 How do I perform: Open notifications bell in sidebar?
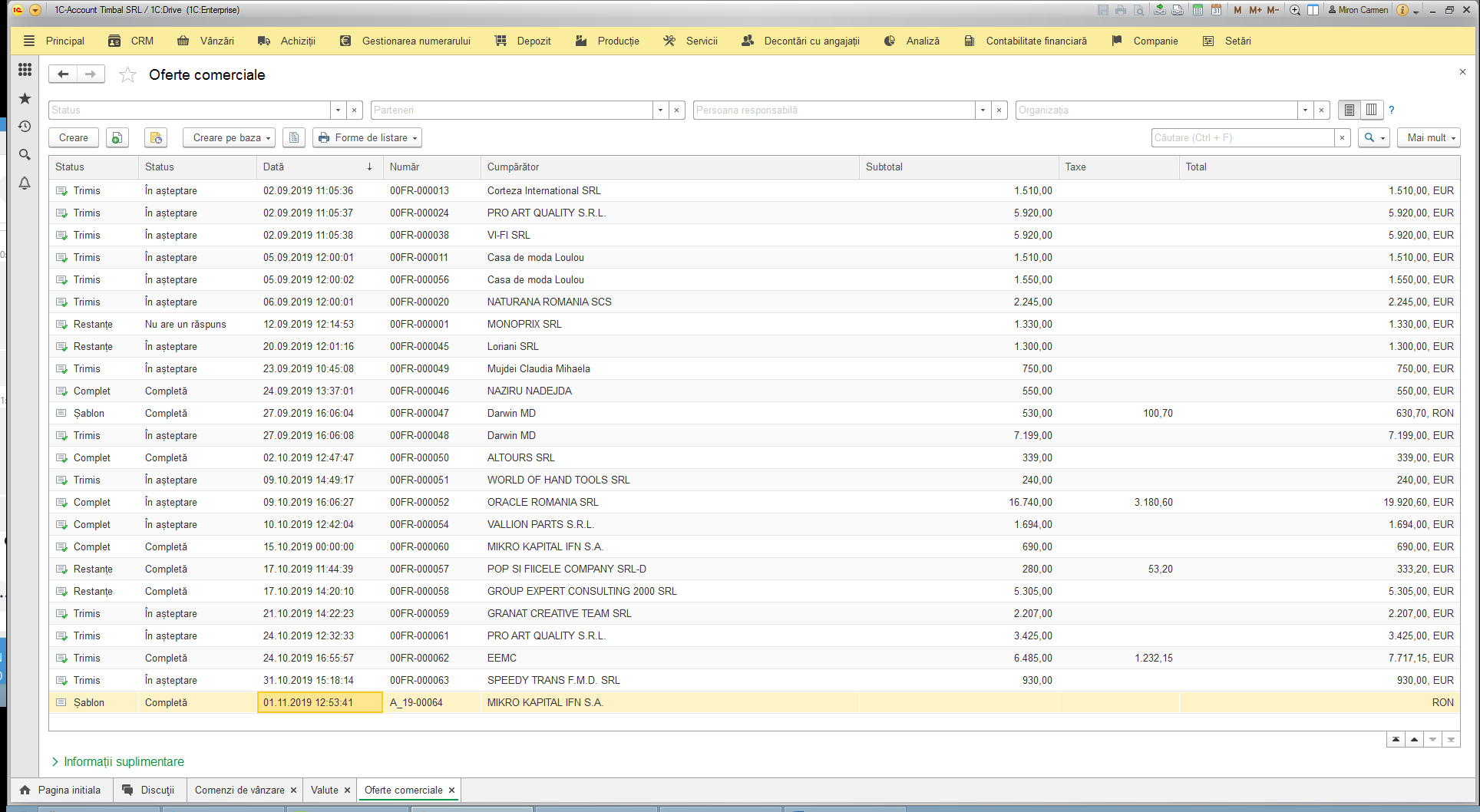pyautogui.click(x=25, y=183)
